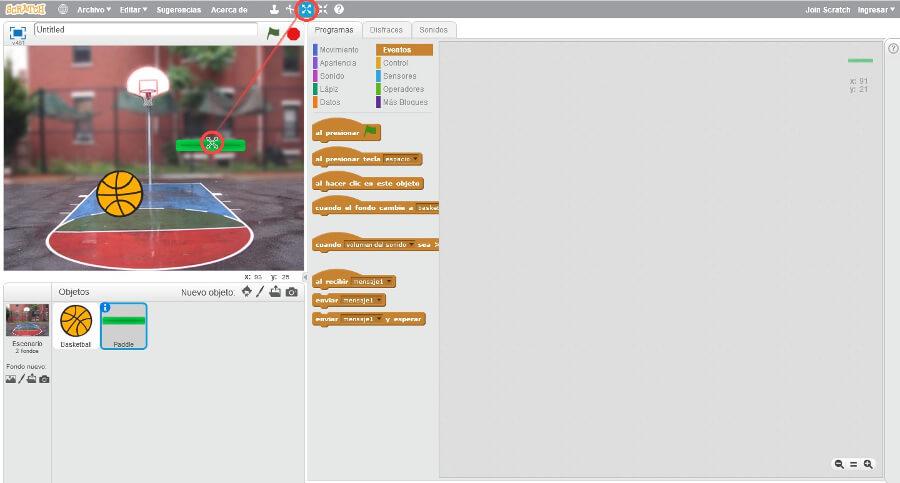Take a new backdrop photo with camera

point(44,379)
